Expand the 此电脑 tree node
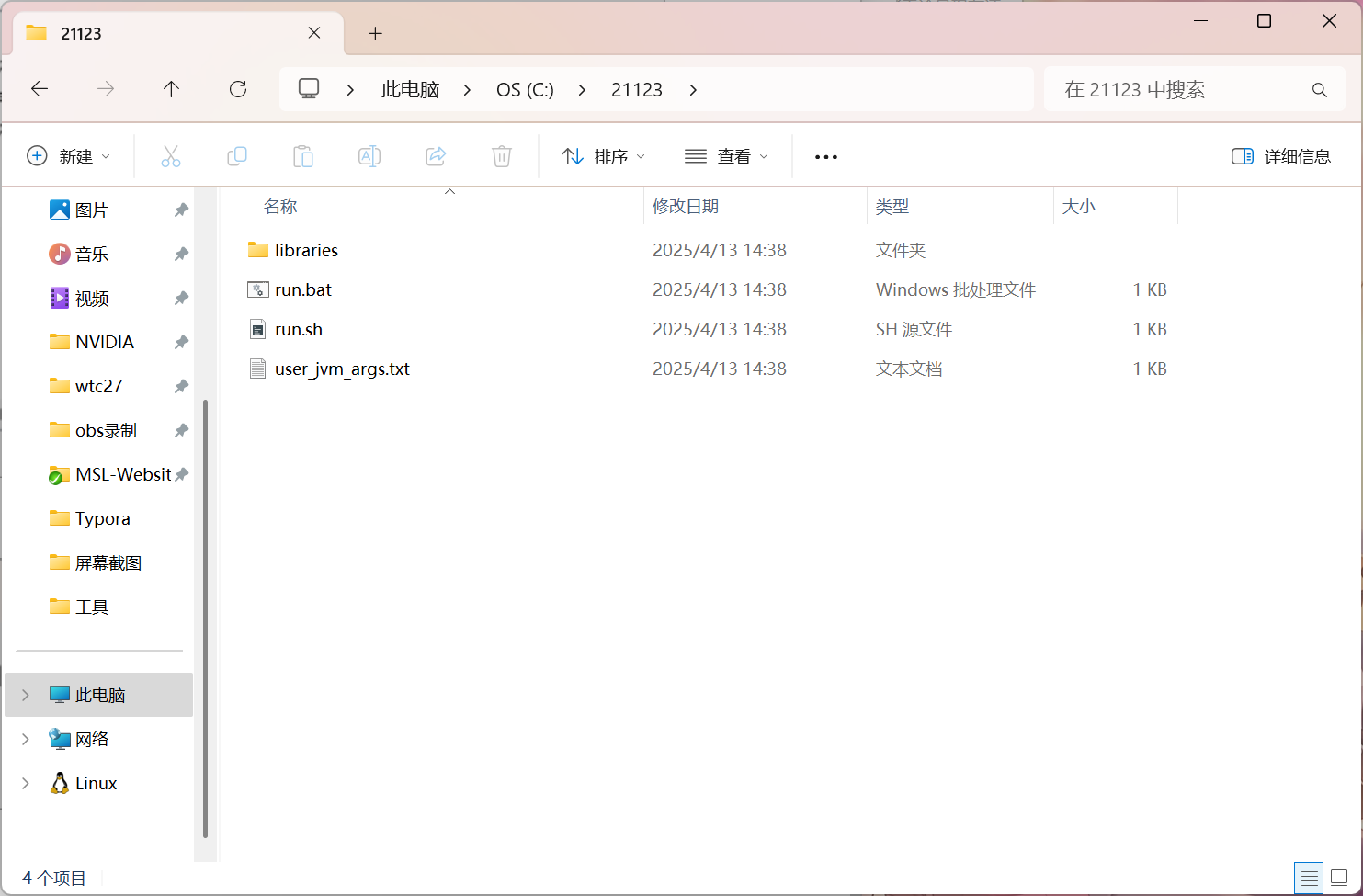The height and width of the screenshot is (896, 1363). [26, 695]
